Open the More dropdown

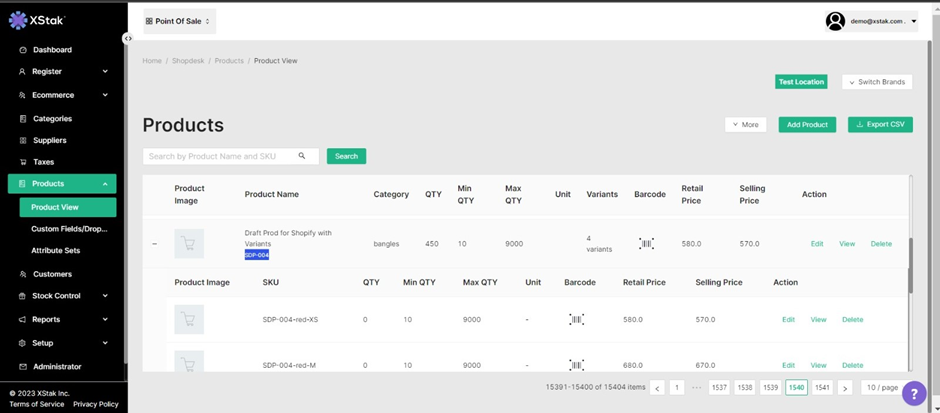745,125
